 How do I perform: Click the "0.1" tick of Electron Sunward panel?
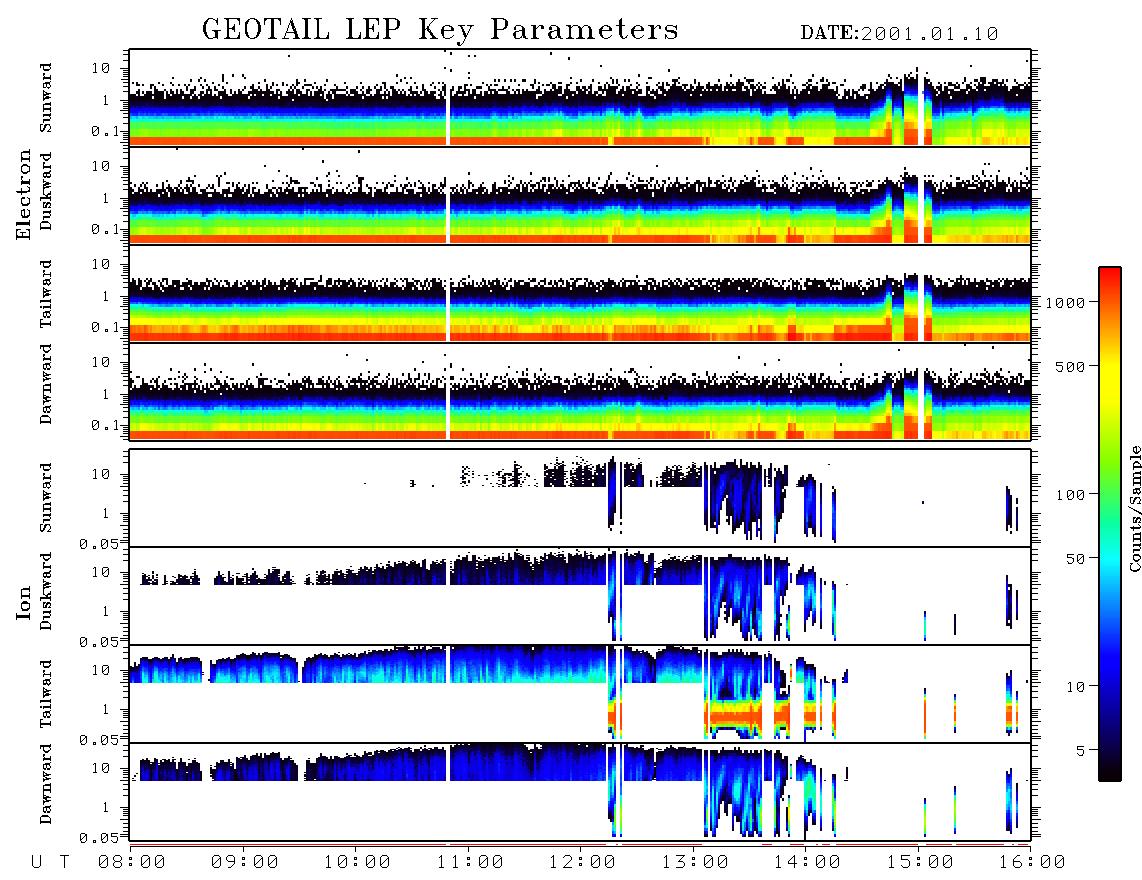[105, 131]
